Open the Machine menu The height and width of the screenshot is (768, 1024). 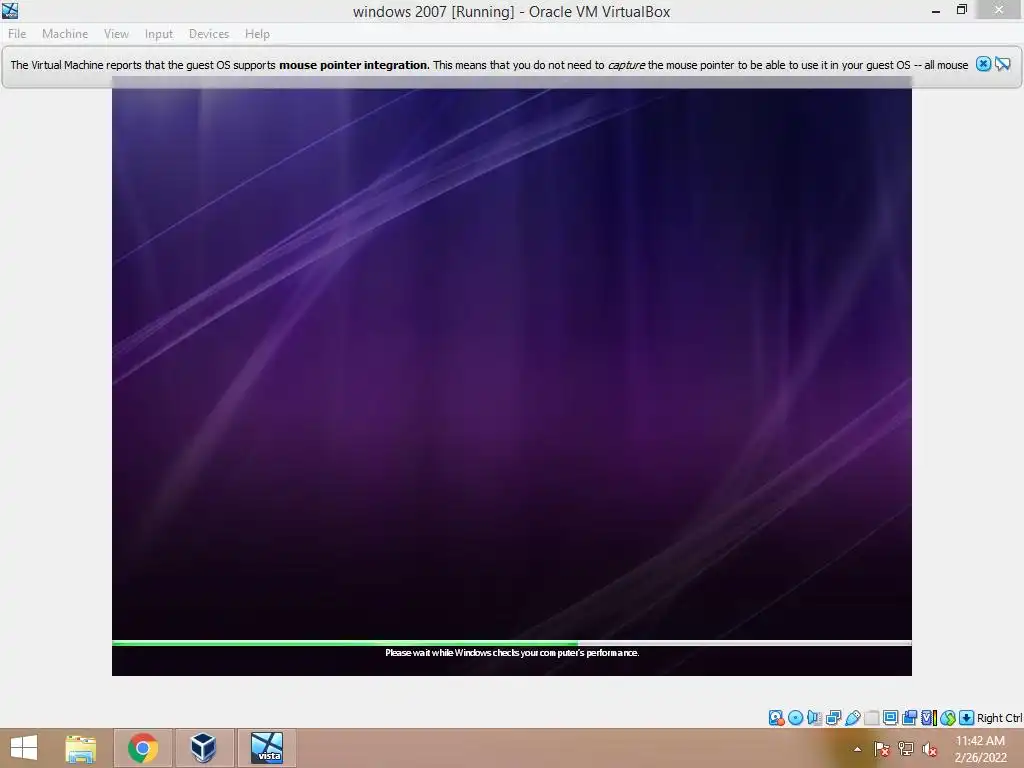(65, 34)
